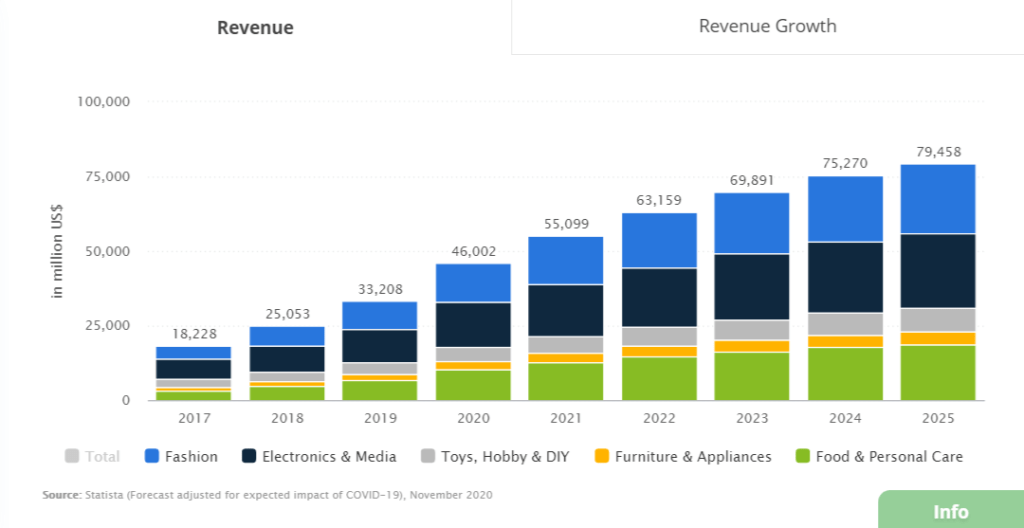This screenshot has height=528, width=1024.
Task: Click the green Info button
Action: (x=951, y=511)
